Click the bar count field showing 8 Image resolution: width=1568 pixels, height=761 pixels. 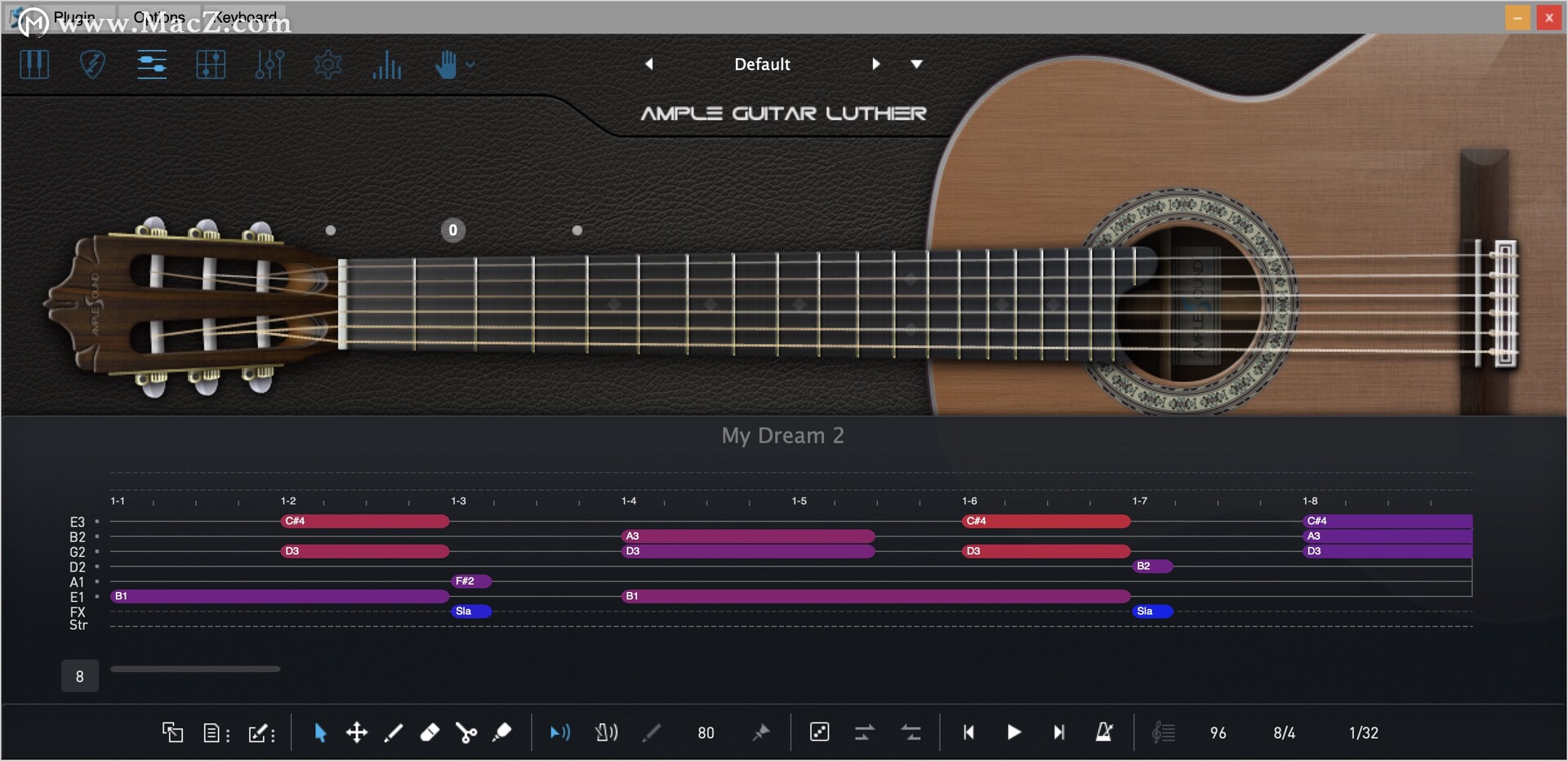[x=80, y=676]
